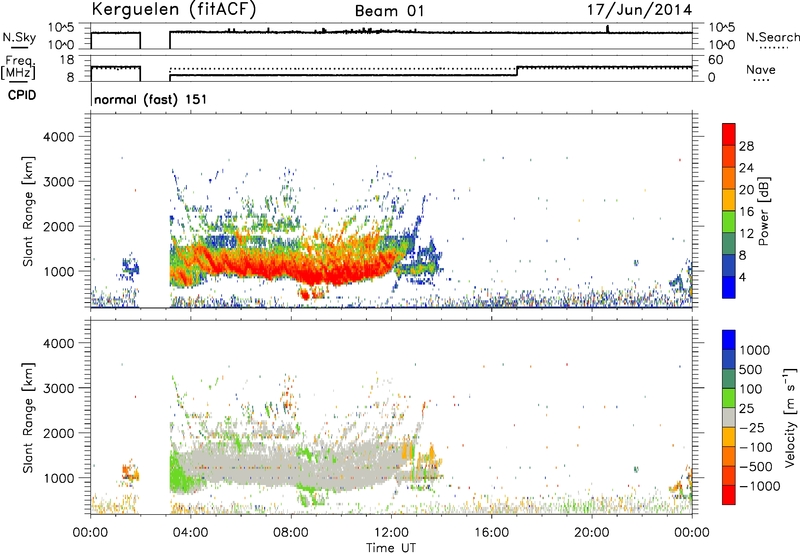The height and width of the screenshot is (554, 800).
Task: Click the '08:00' time tick label
Action: click(x=291, y=533)
